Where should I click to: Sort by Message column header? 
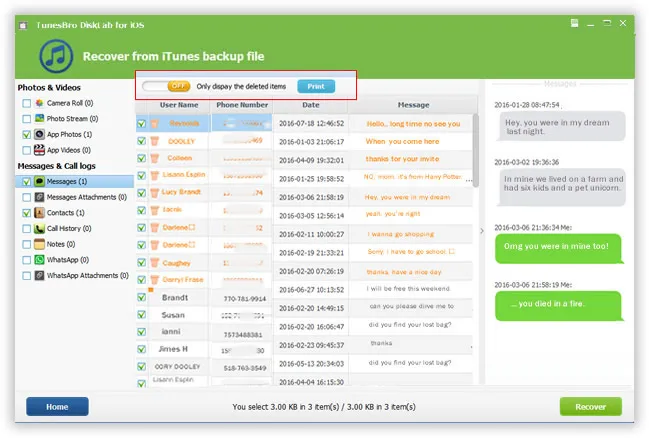coord(413,105)
